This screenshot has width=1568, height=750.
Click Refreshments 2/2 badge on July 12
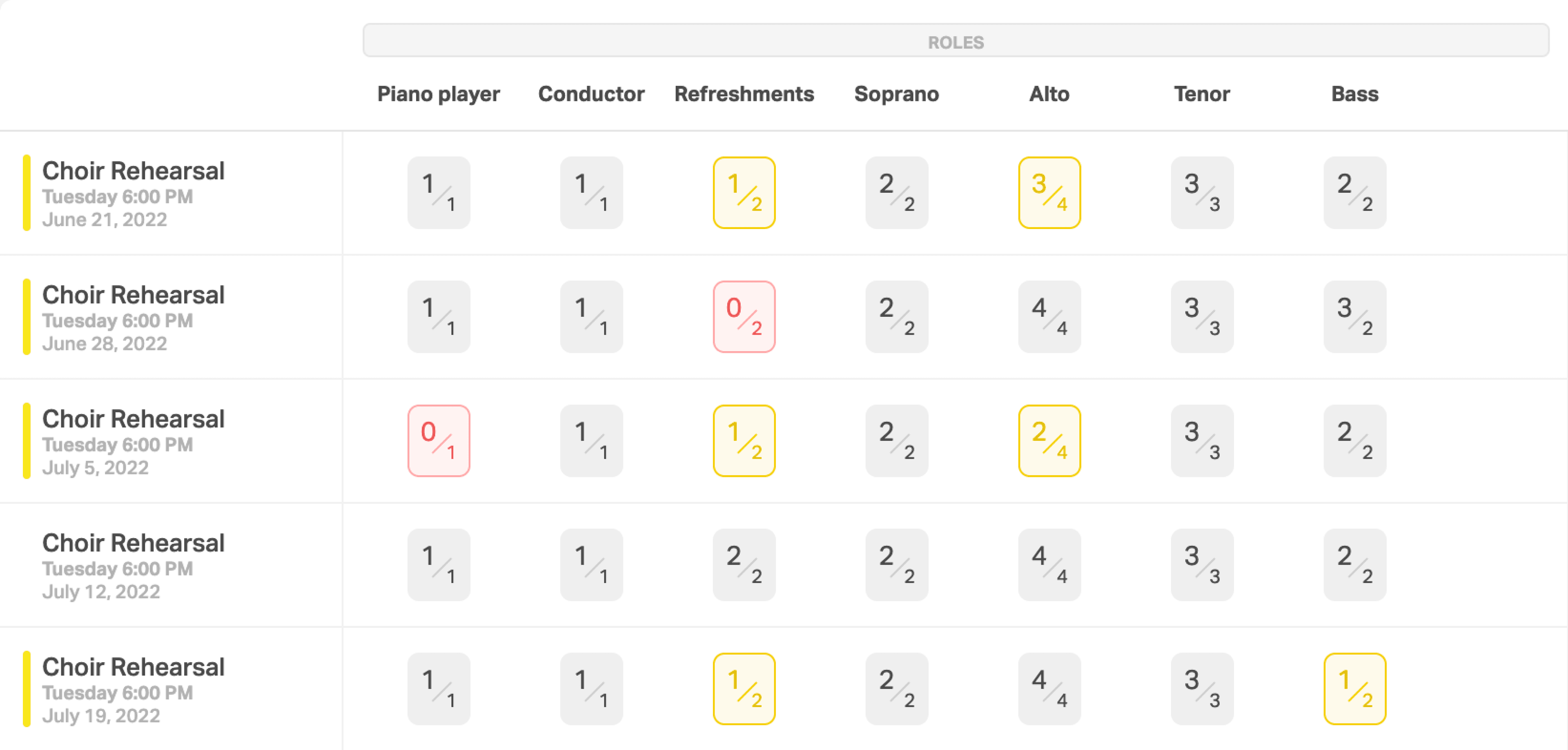click(744, 565)
